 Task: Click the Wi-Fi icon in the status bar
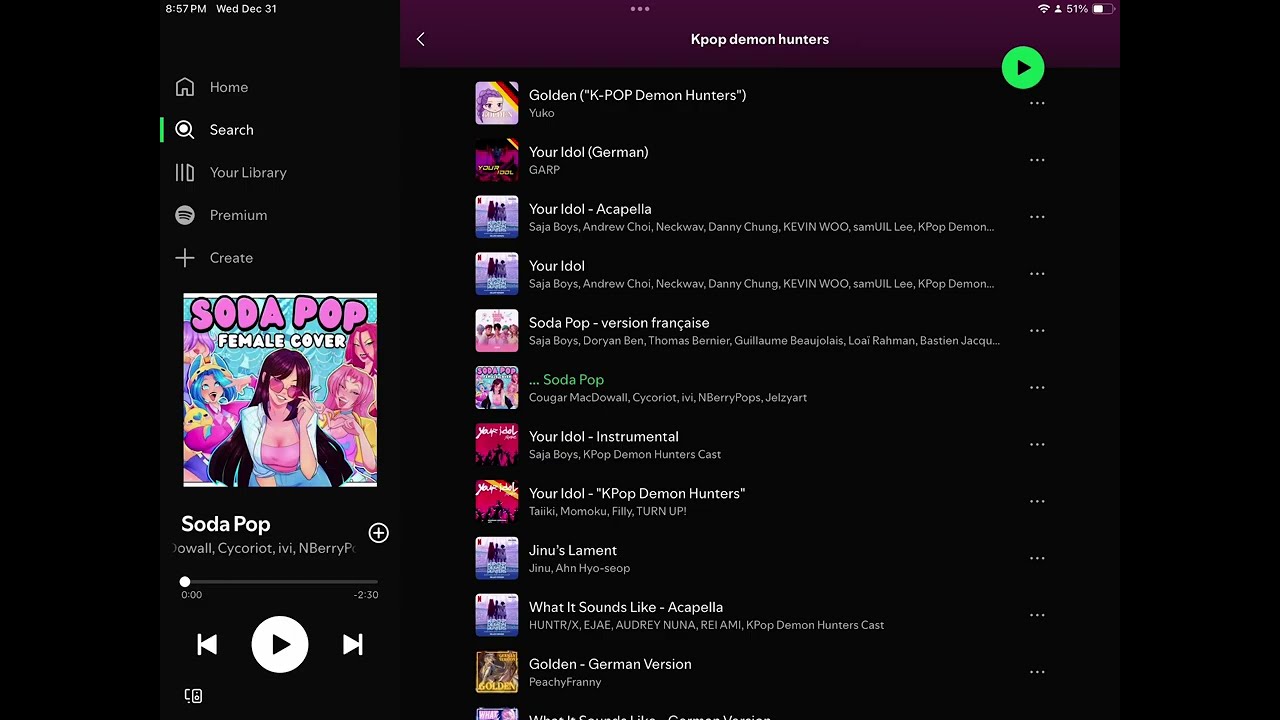coord(1044,9)
